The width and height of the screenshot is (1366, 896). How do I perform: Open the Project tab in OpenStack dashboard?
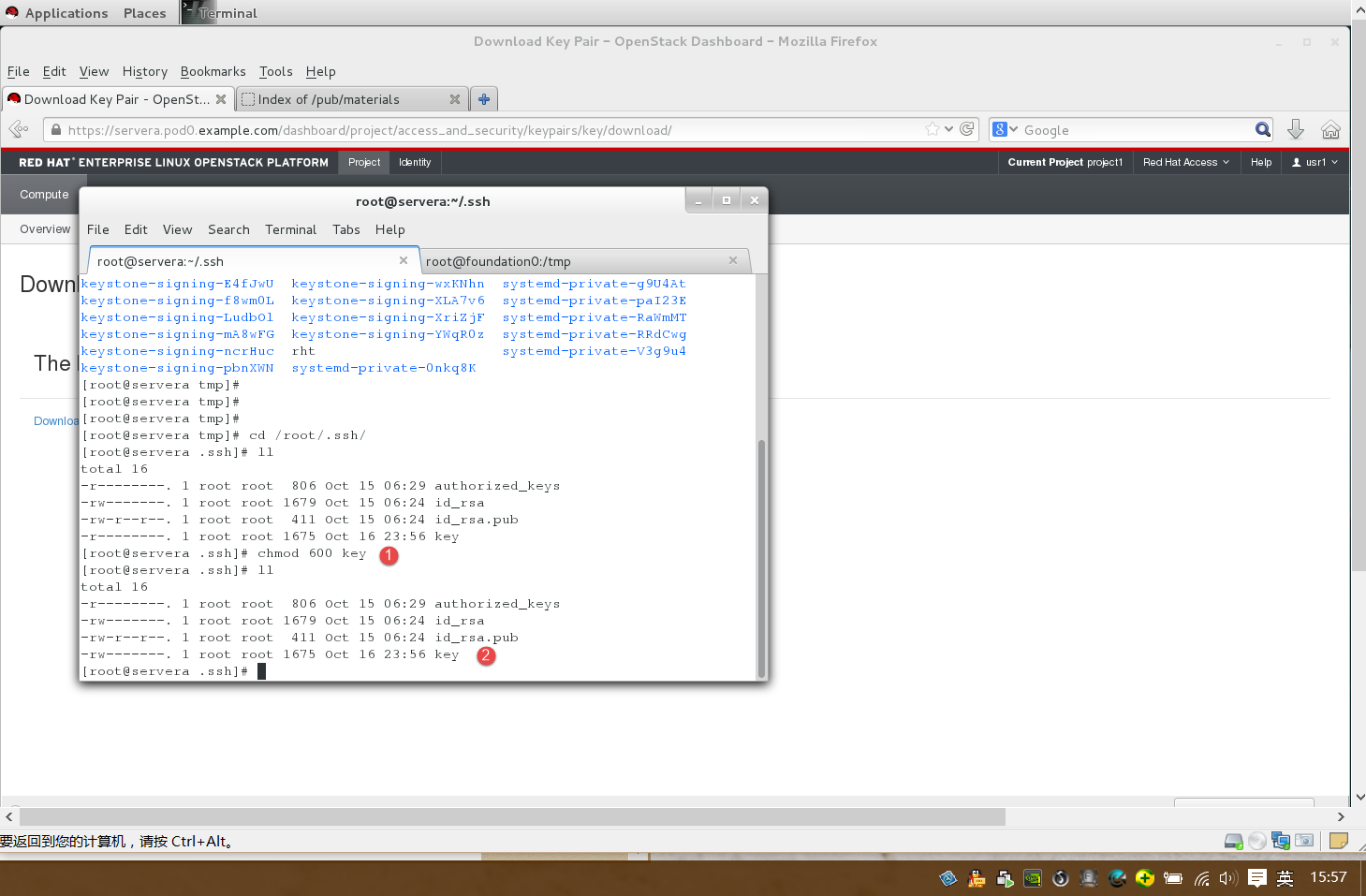(x=364, y=162)
